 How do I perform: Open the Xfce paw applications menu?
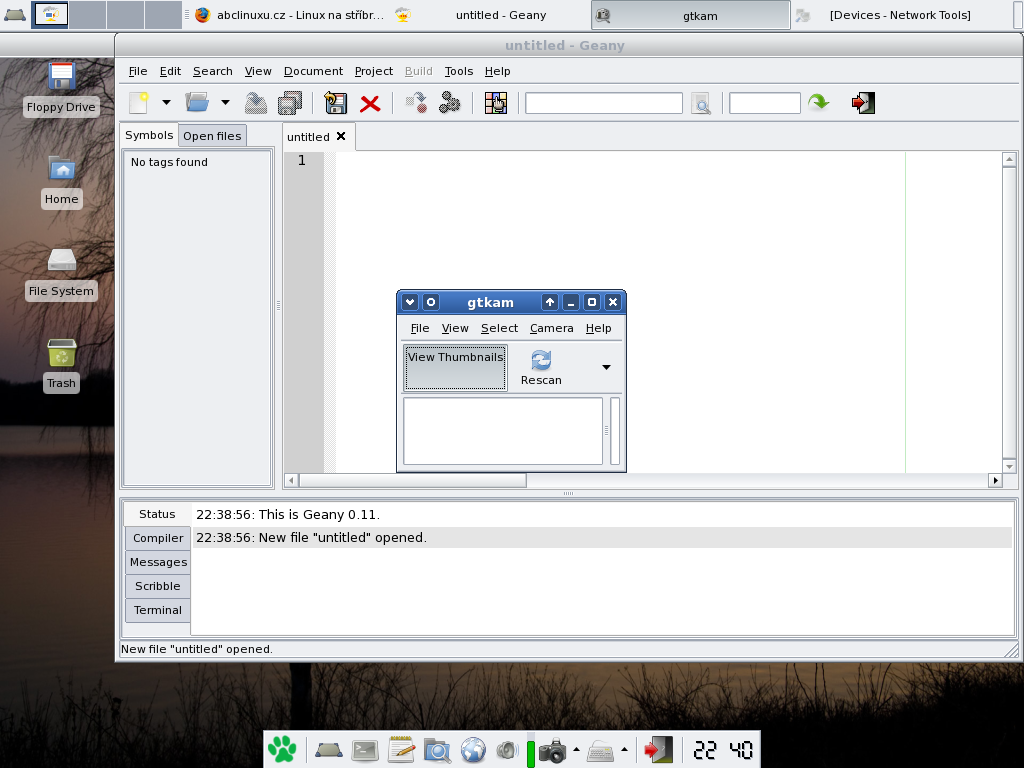(282, 750)
